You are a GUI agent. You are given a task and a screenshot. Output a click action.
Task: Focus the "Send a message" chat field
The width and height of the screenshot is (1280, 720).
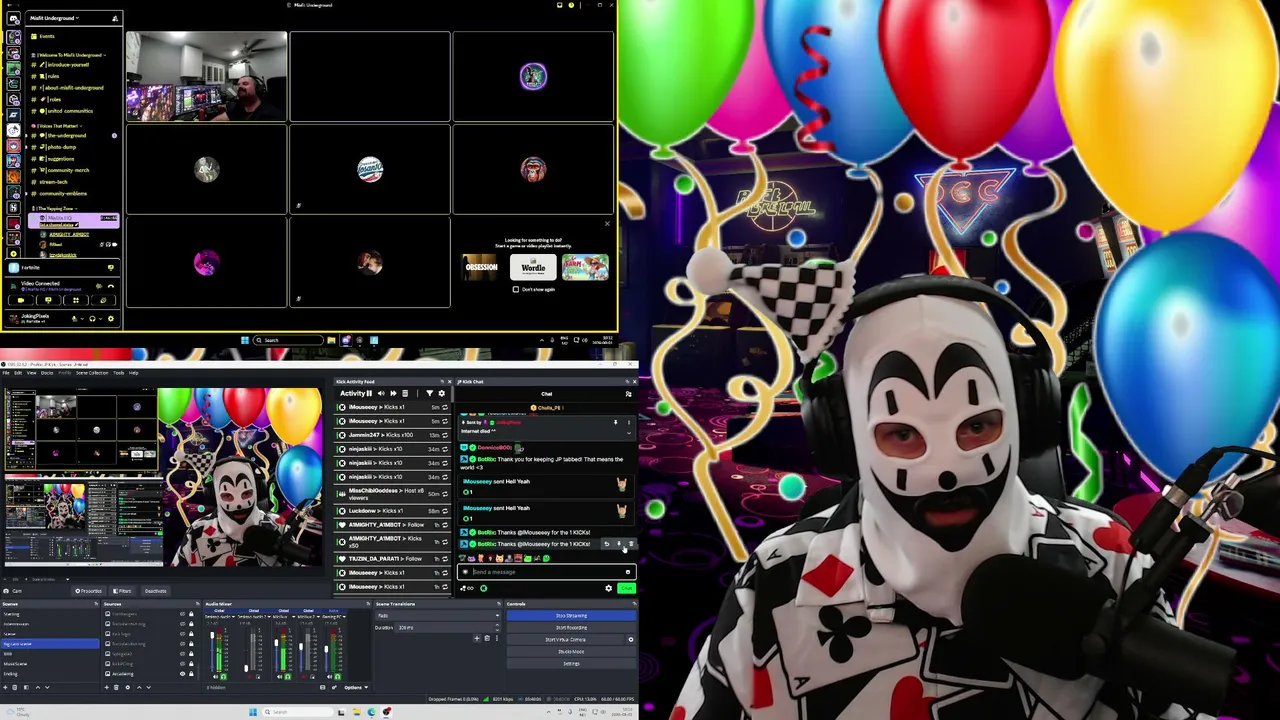(545, 572)
